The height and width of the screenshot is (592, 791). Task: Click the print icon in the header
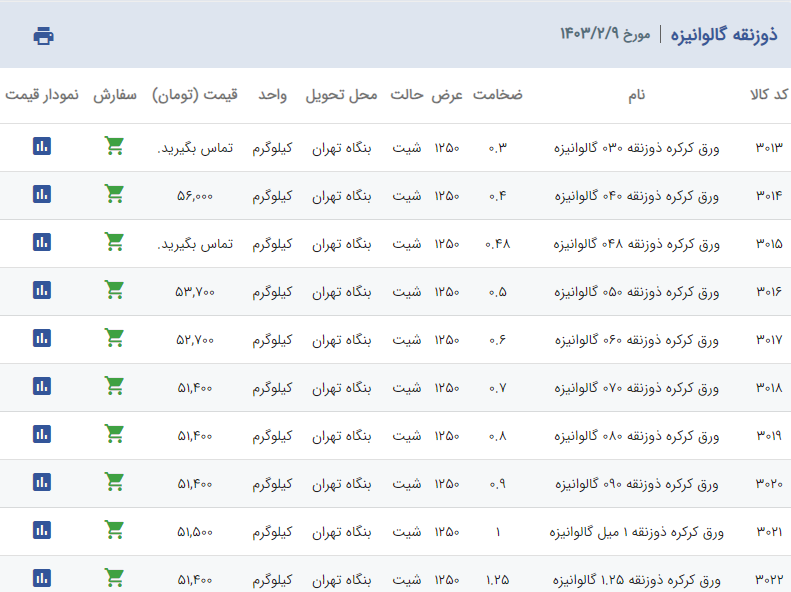(43, 36)
